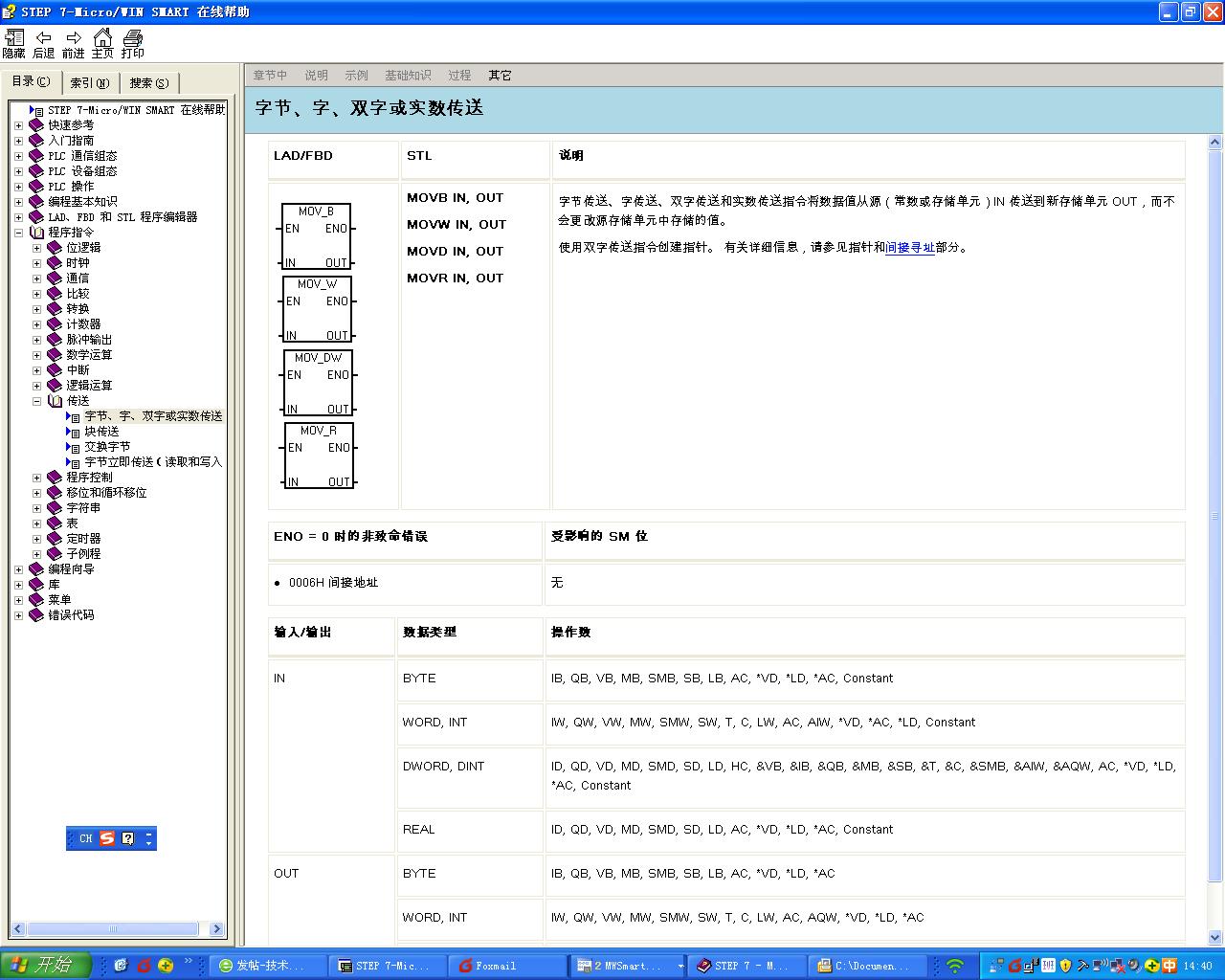Switch to the C:\Documen... taskbar button
Screen dimensions: 1225x980
click(x=870, y=967)
